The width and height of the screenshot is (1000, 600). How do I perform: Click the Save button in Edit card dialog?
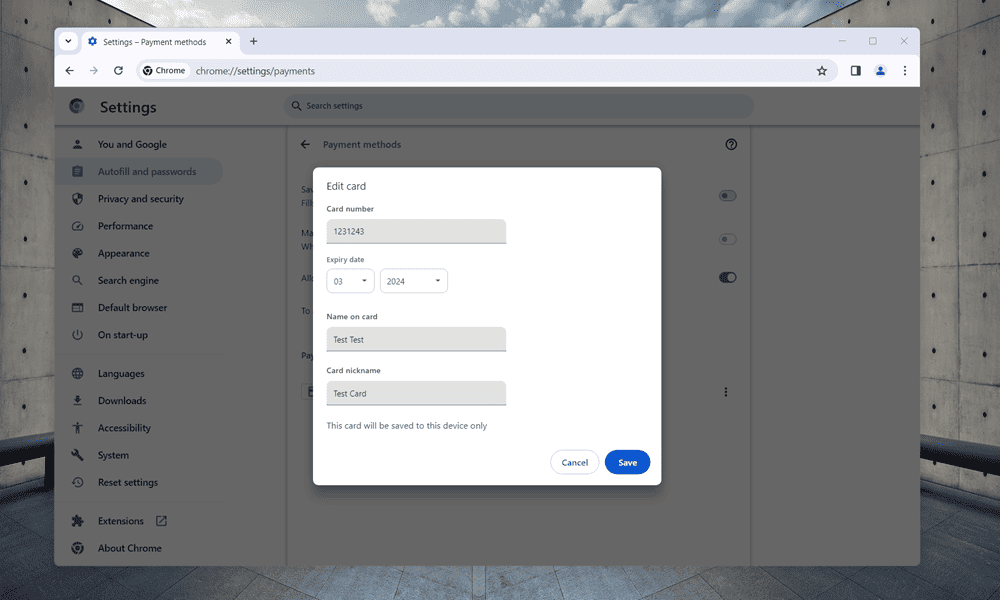click(x=627, y=462)
